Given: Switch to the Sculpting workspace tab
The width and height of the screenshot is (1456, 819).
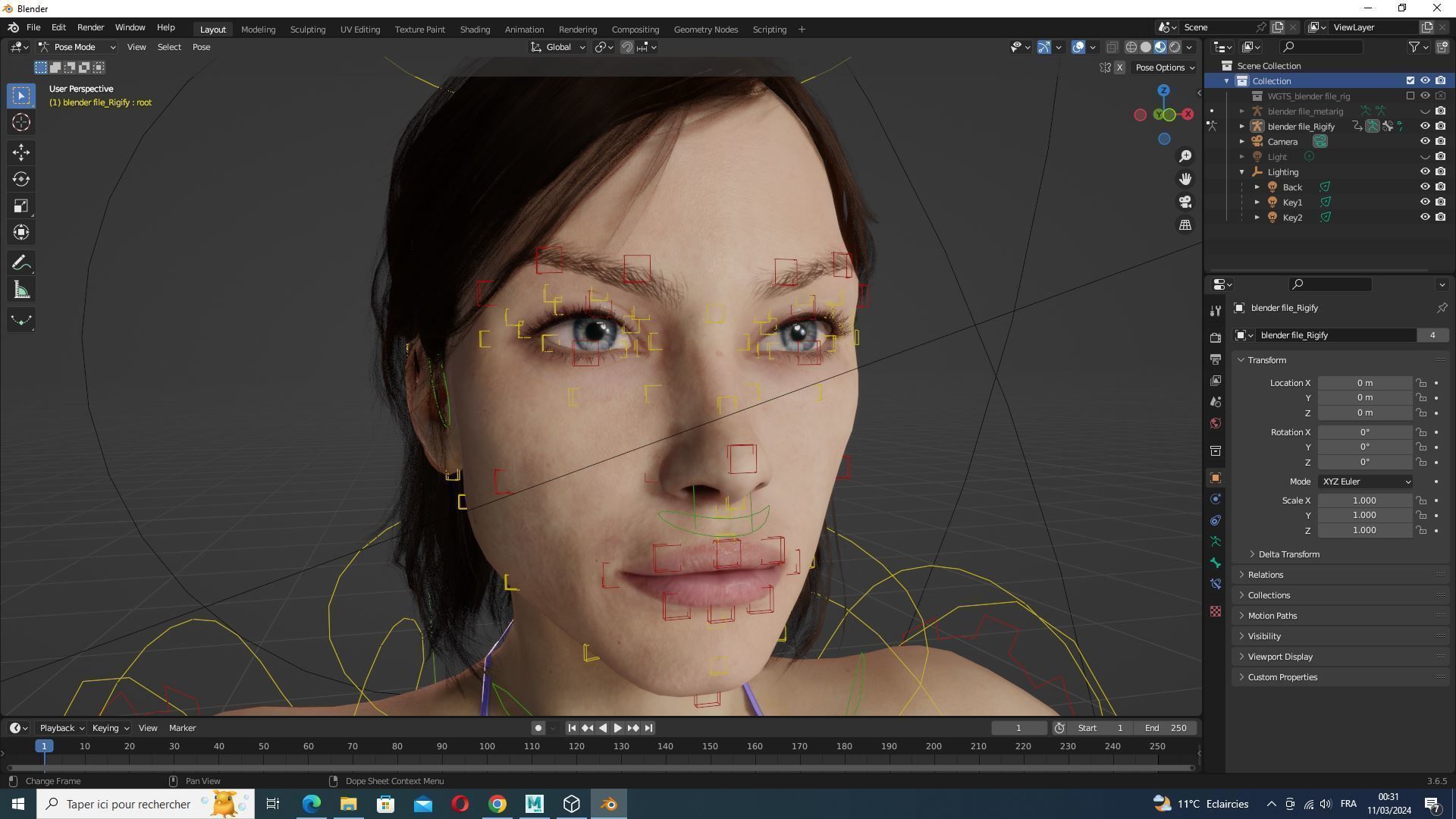Looking at the screenshot, I should pos(307,30).
